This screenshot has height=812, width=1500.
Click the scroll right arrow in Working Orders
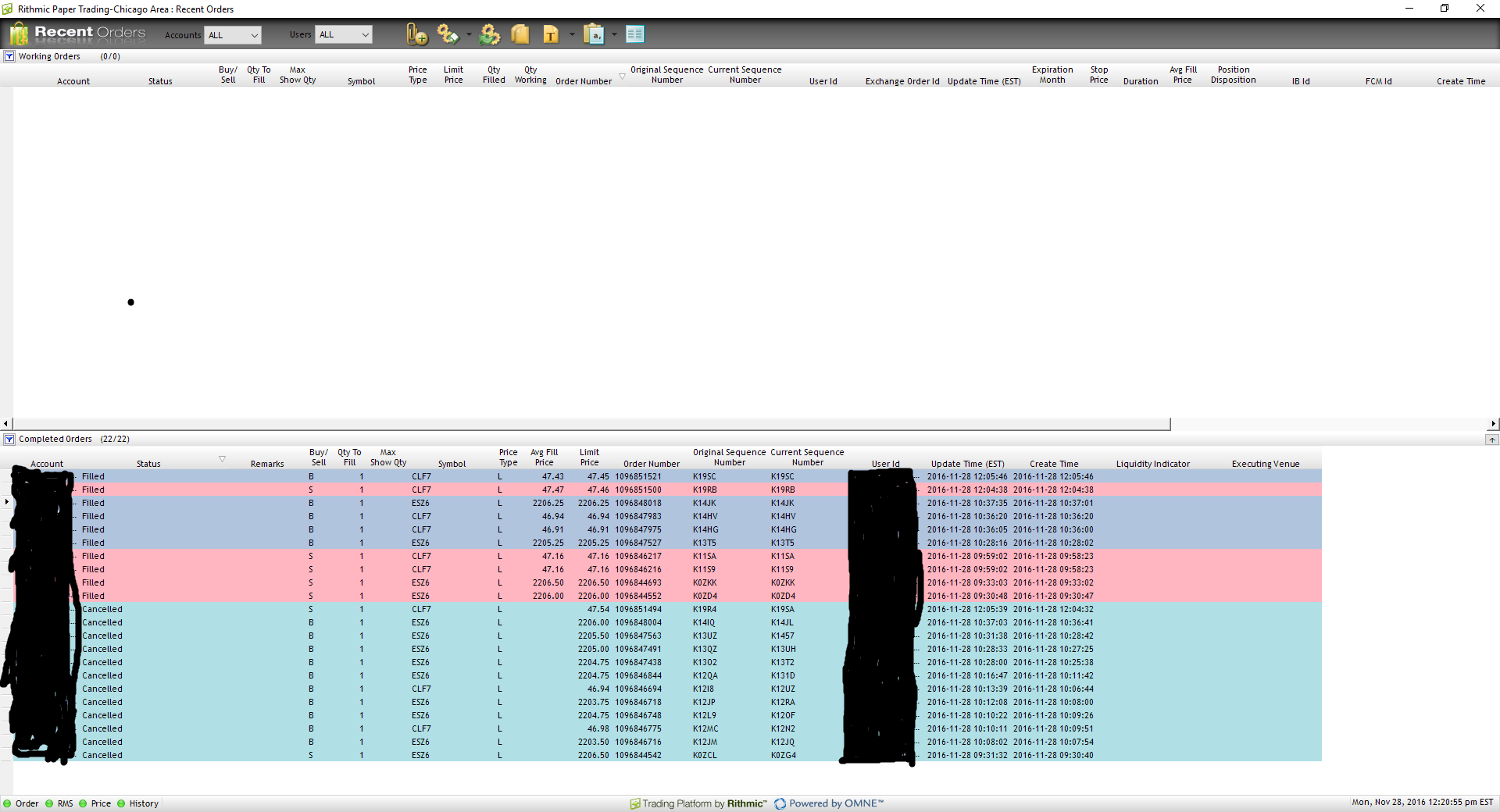[x=1493, y=424]
